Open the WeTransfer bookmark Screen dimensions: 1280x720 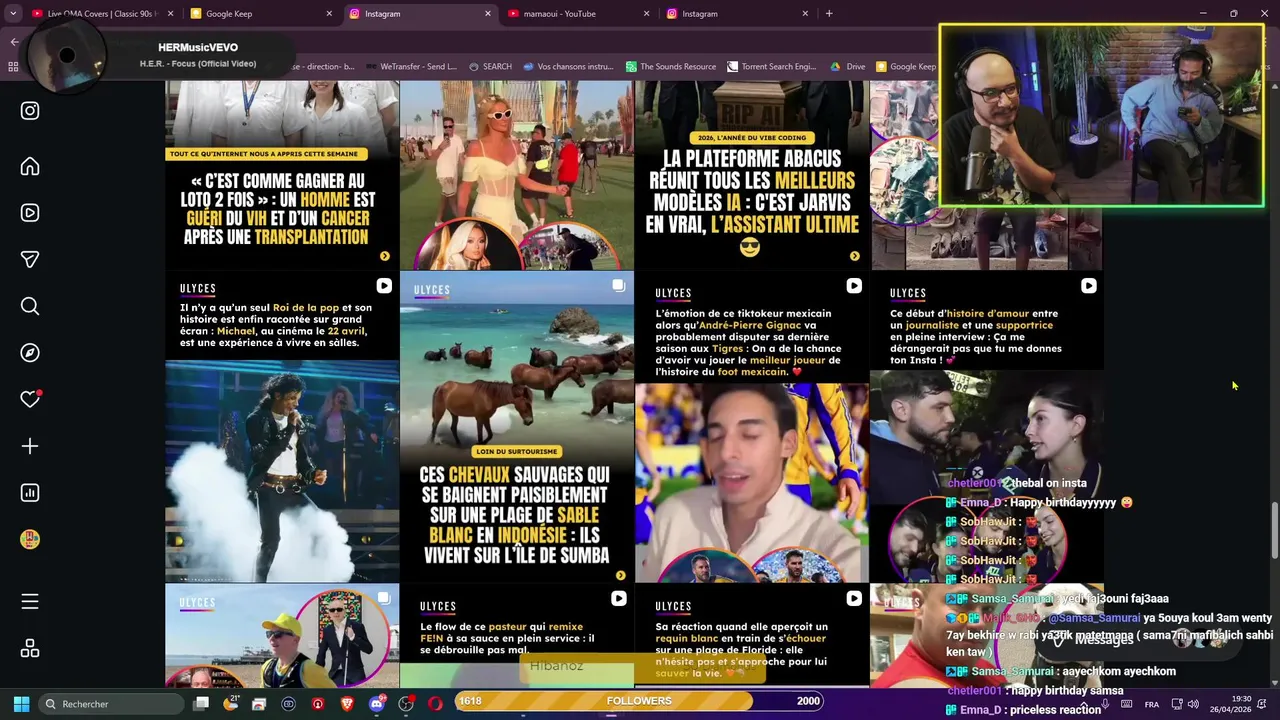(411, 67)
